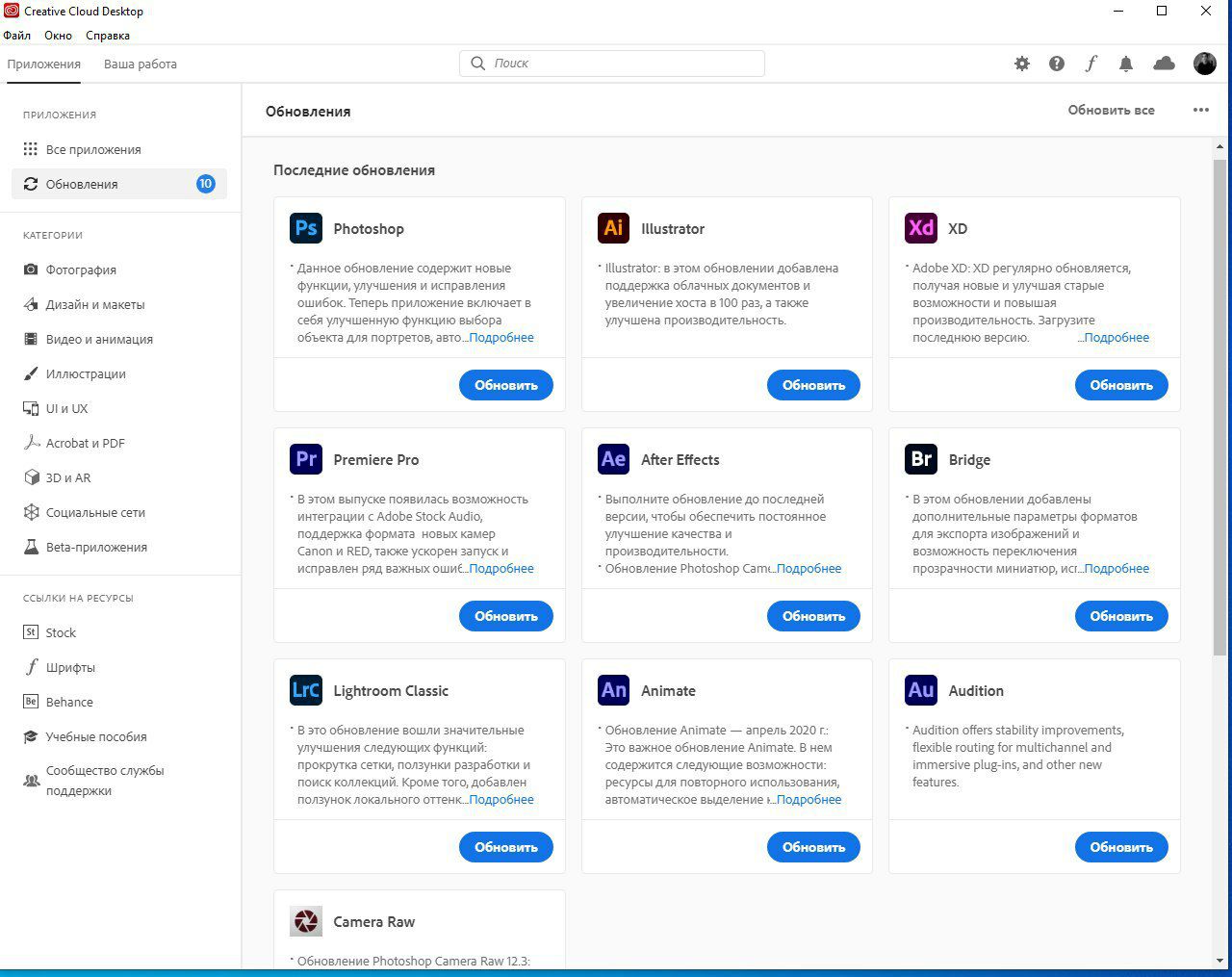Click the updates count badge showing 10
This screenshot has height=977, width=1232.
205,184
